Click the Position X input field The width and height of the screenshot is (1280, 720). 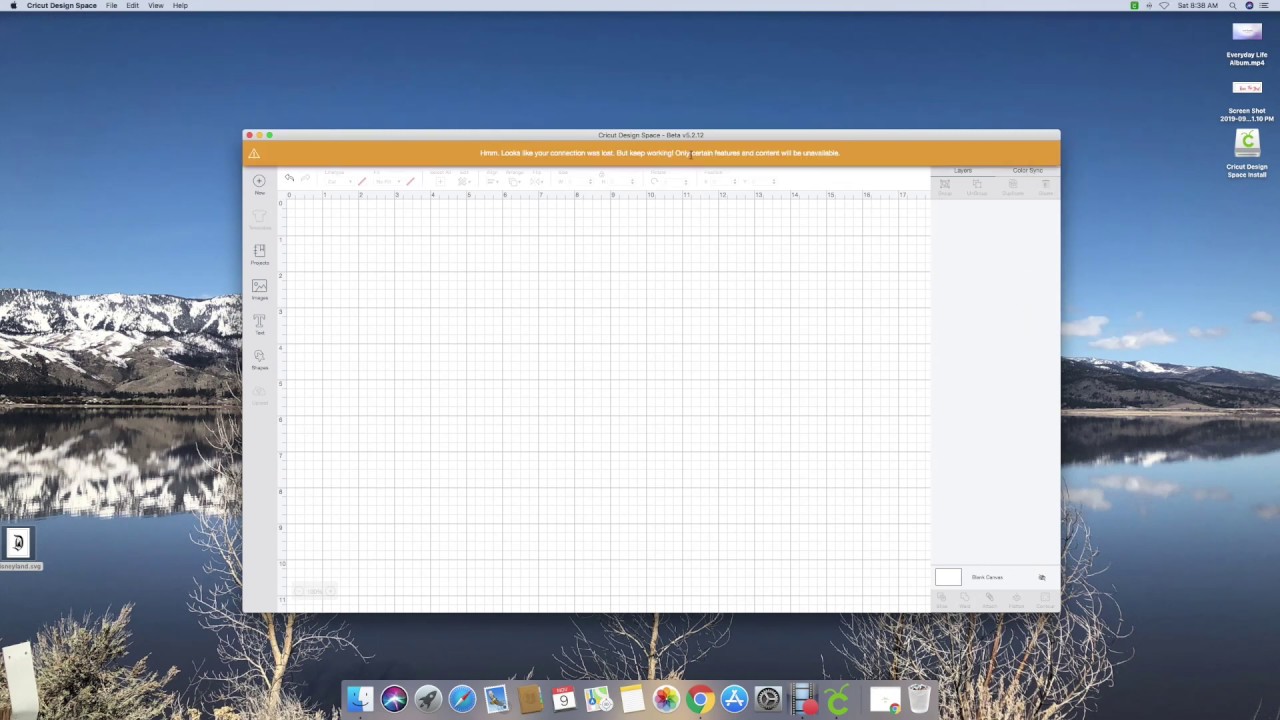[x=722, y=181]
